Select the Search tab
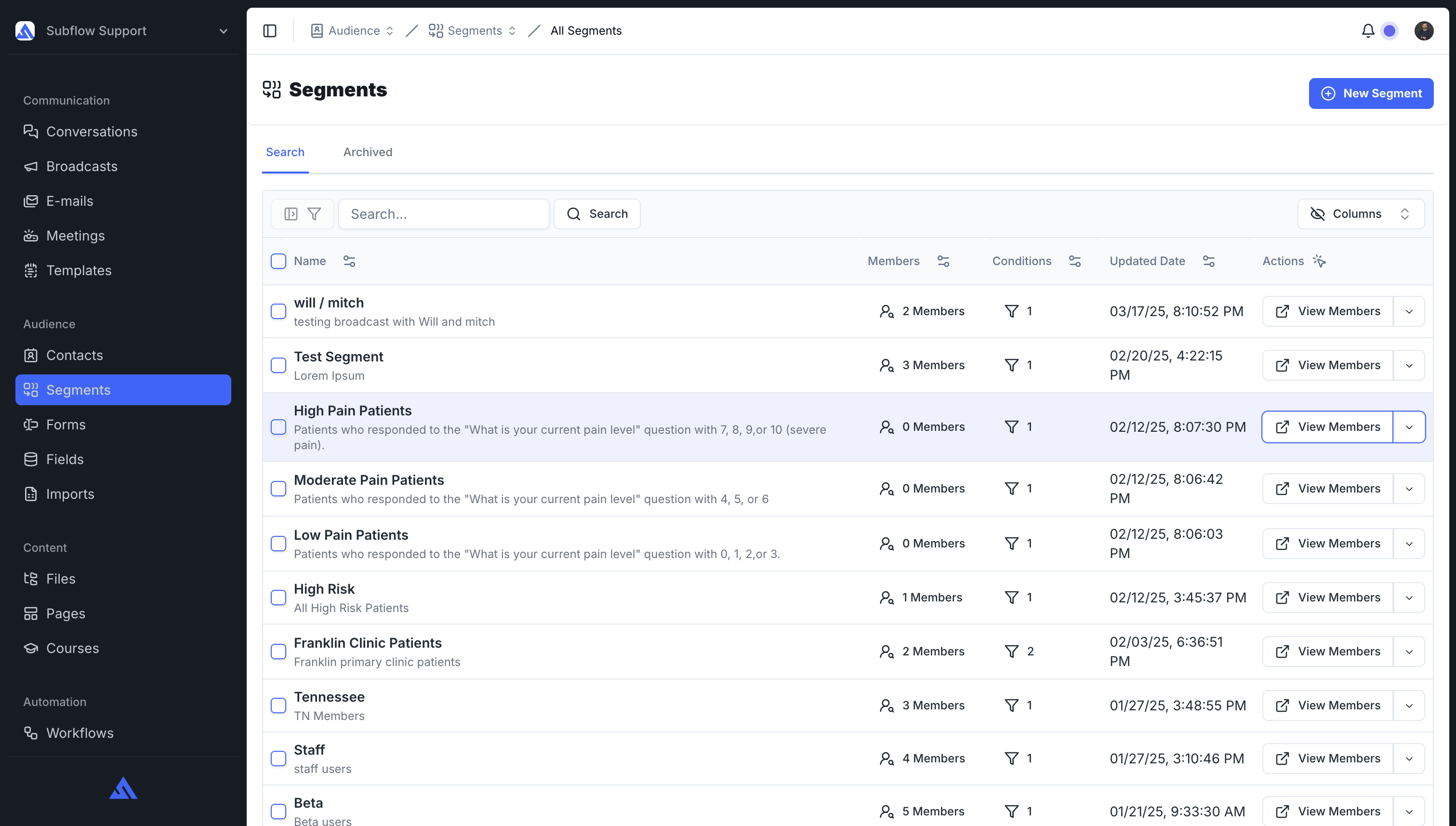Image resolution: width=1456 pixels, height=826 pixels. 285,152
